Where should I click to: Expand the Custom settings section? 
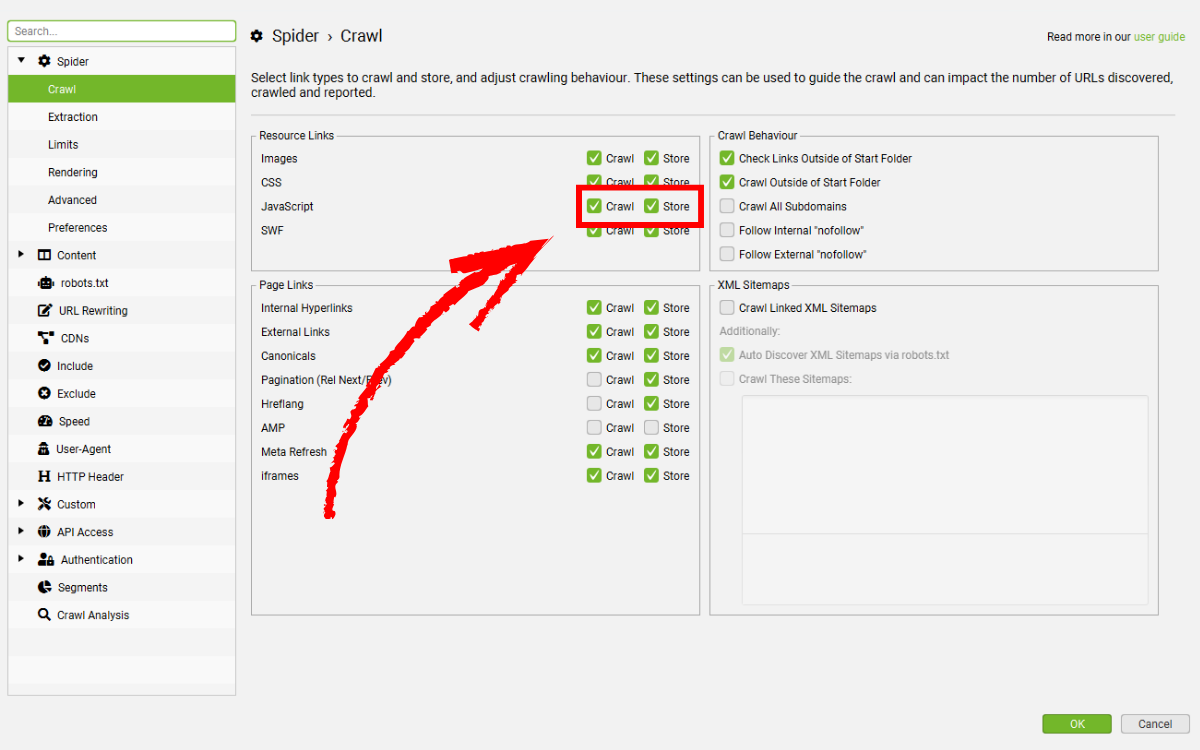click(x=21, y=504)
